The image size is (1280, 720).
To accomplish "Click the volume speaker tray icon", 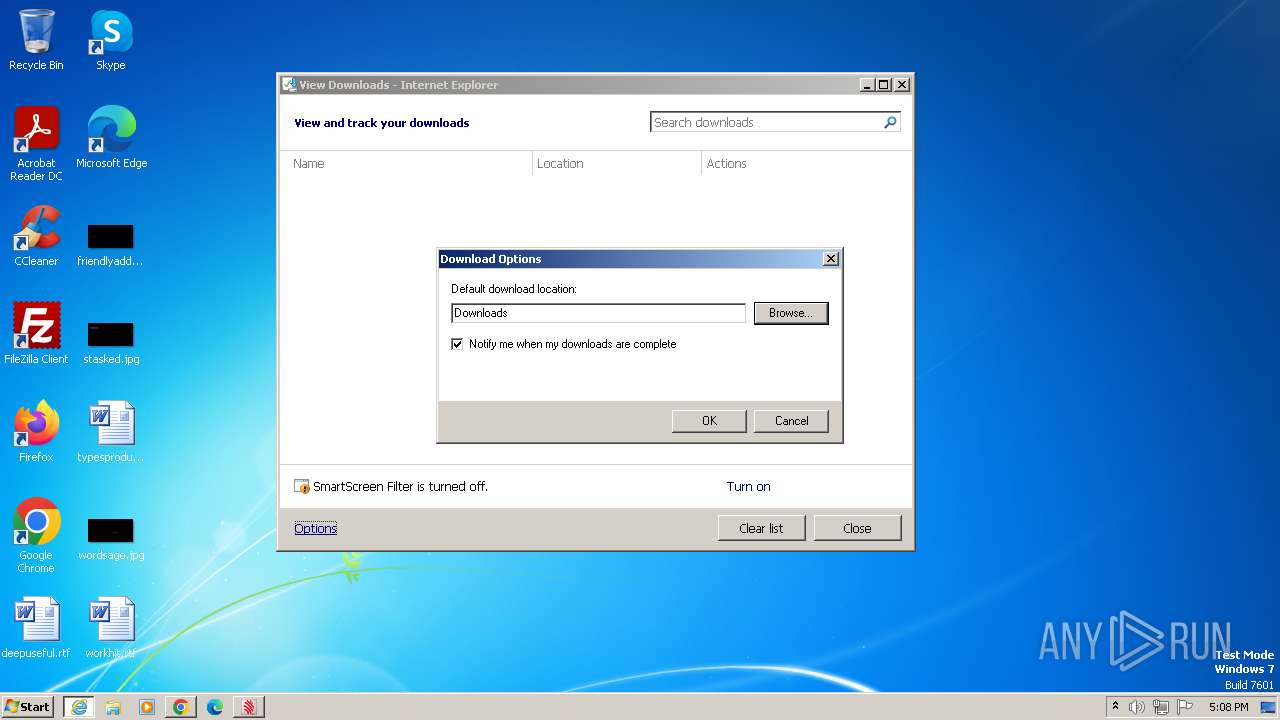I will click(x=1137, y=707).
